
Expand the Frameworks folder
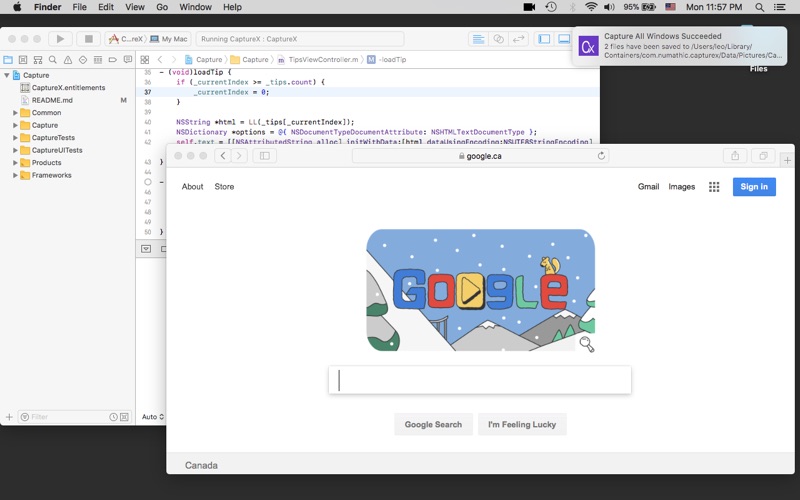pos(15,175)
